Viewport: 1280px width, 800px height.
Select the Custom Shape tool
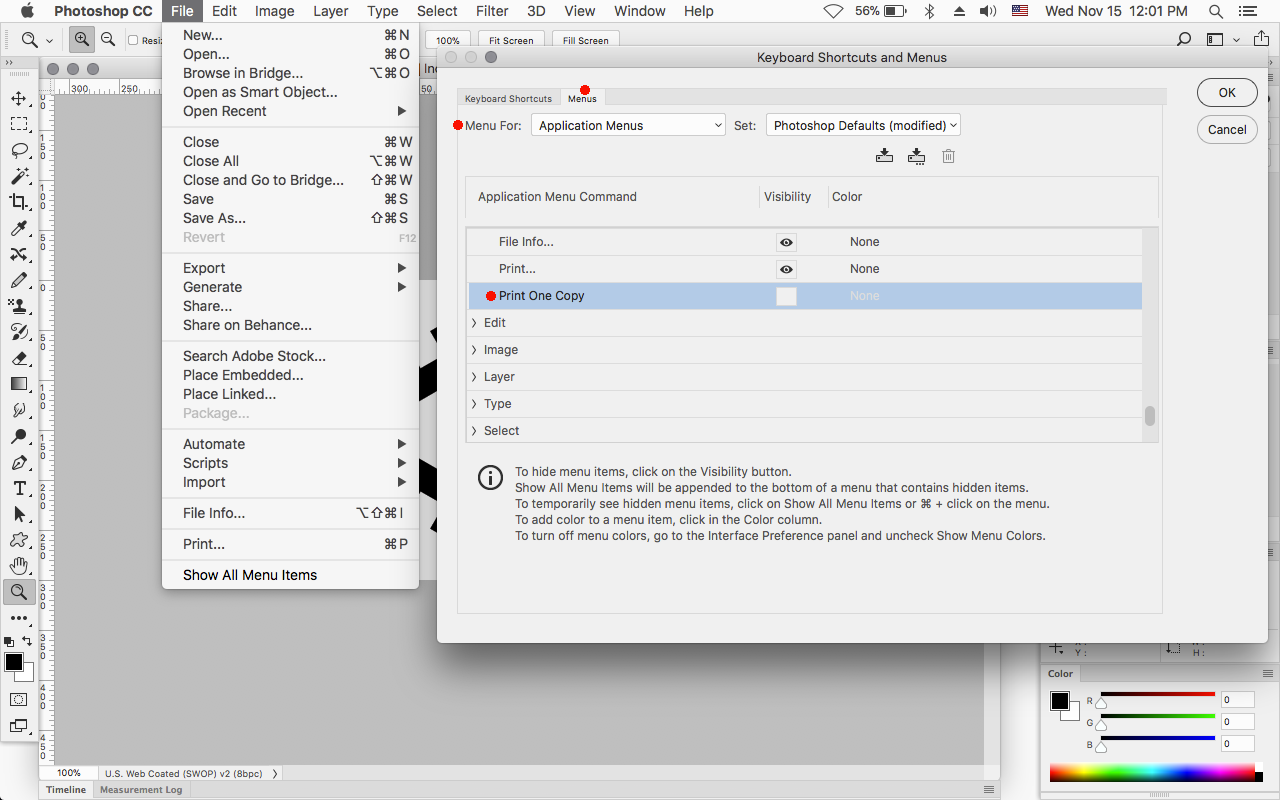(x=18, y=540)
